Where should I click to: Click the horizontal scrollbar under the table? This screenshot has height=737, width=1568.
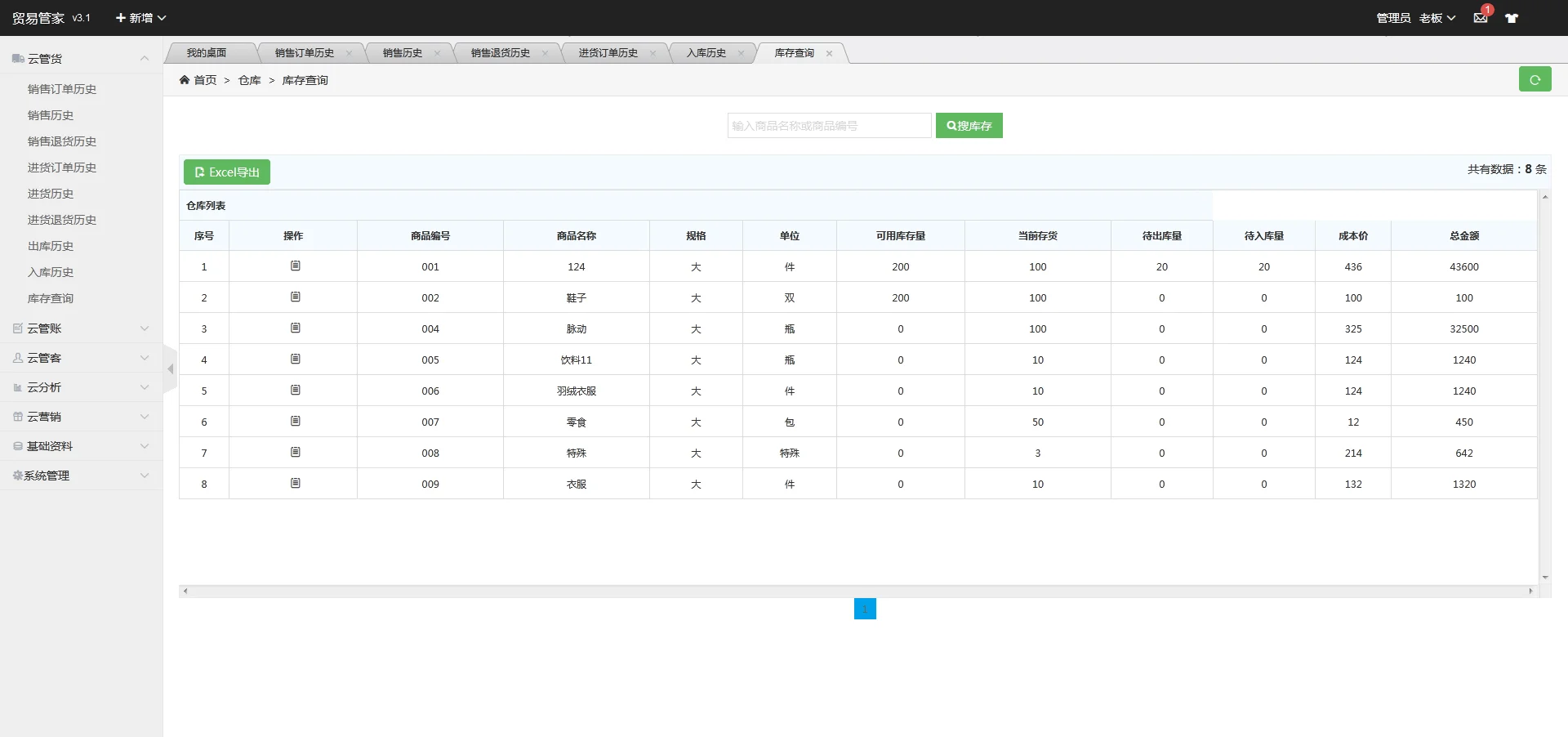(x=857, y=591)
